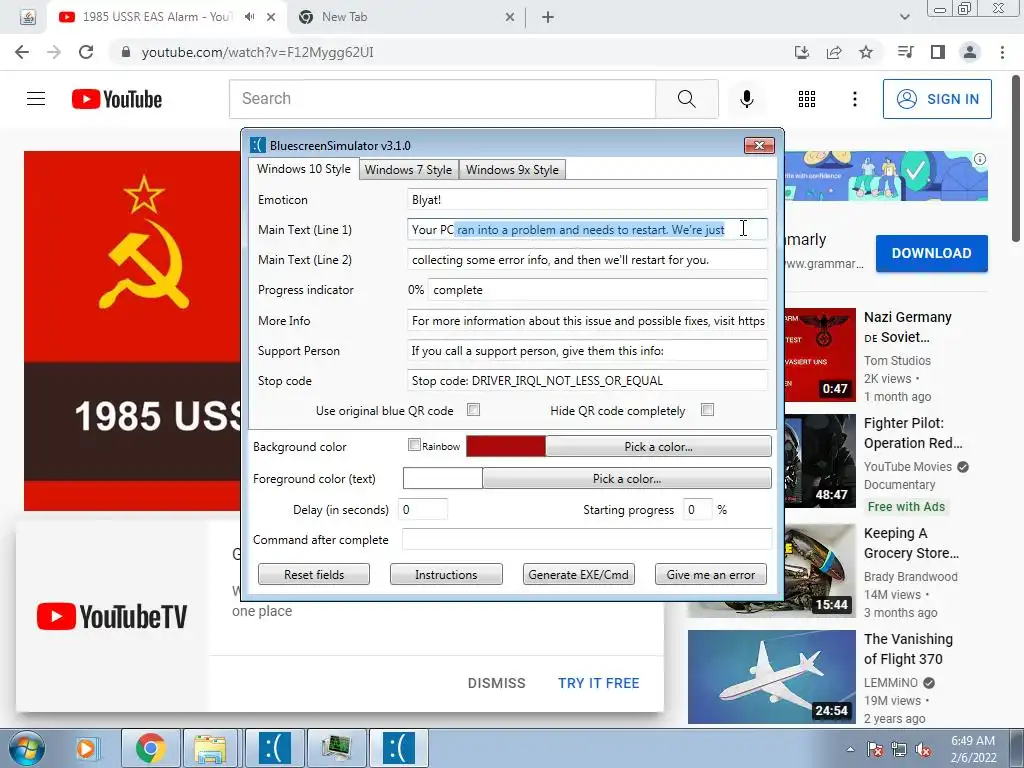Click the Chrome back arrow
The height and width of the screenshot is (768, 1024).
tap(22, 52)
